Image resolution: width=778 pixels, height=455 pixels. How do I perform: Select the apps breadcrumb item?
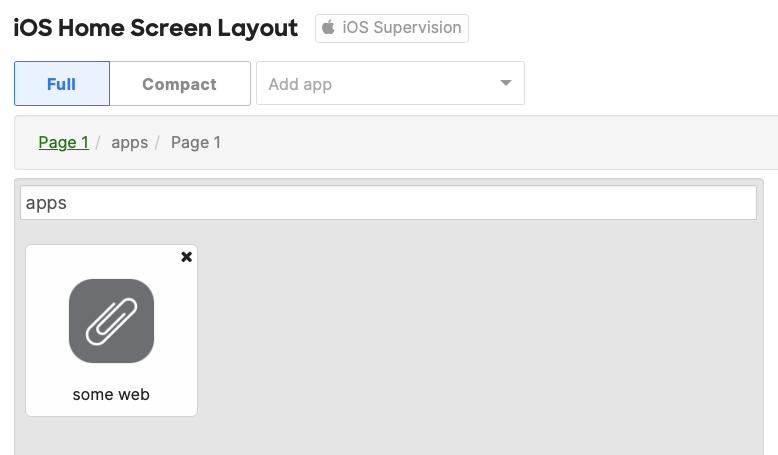tap(130, 143)
